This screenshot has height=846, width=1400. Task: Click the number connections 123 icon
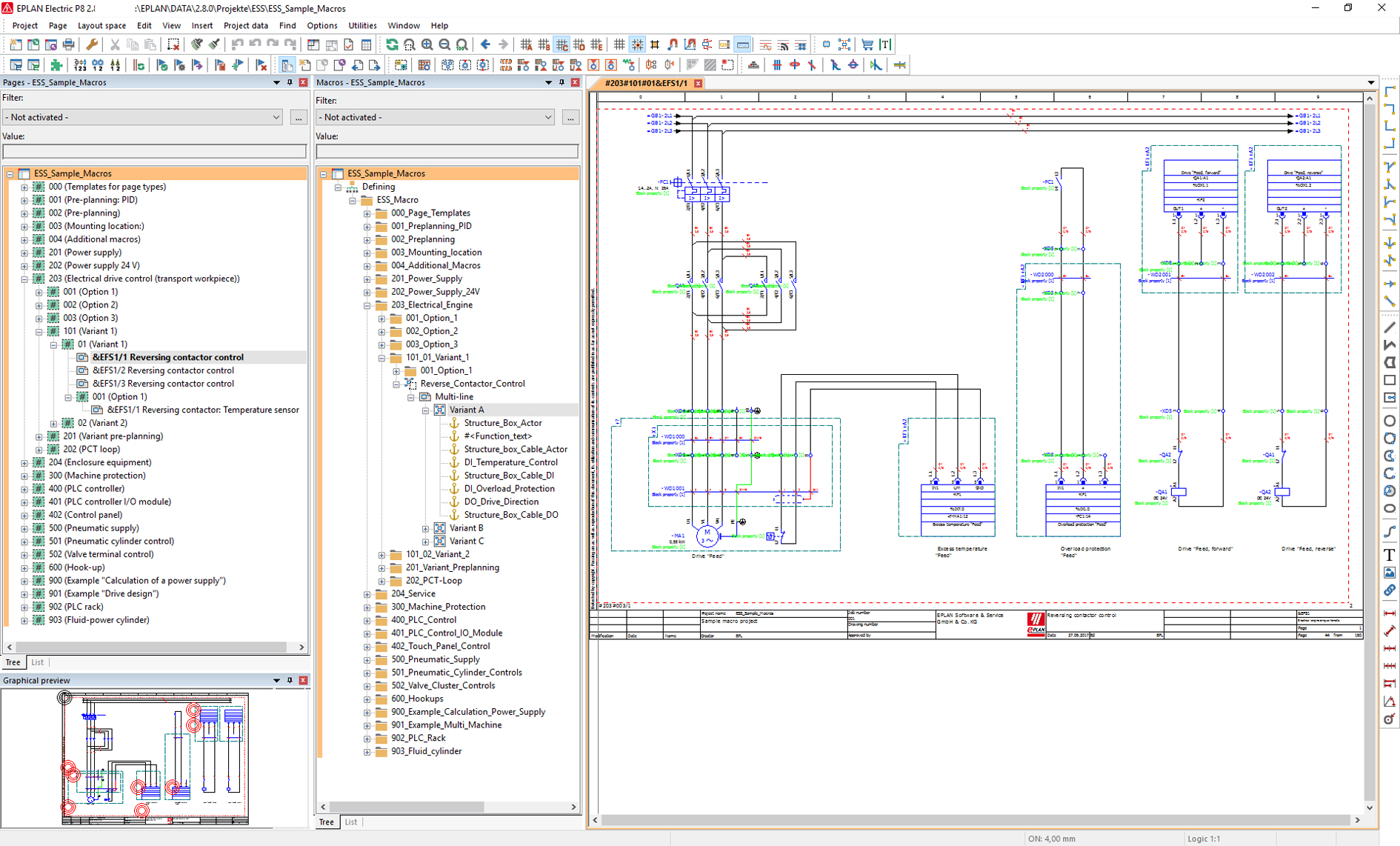click(80, 65)
